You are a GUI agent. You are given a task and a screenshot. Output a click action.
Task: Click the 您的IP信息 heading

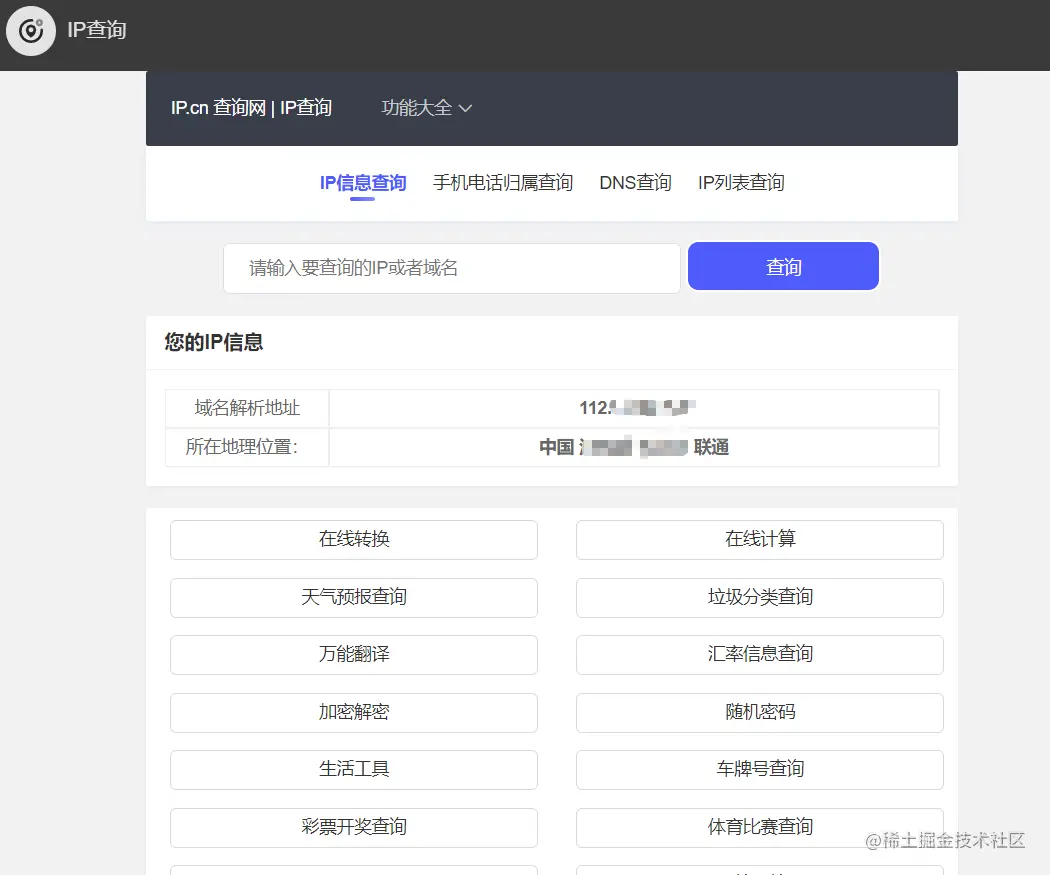214,342
